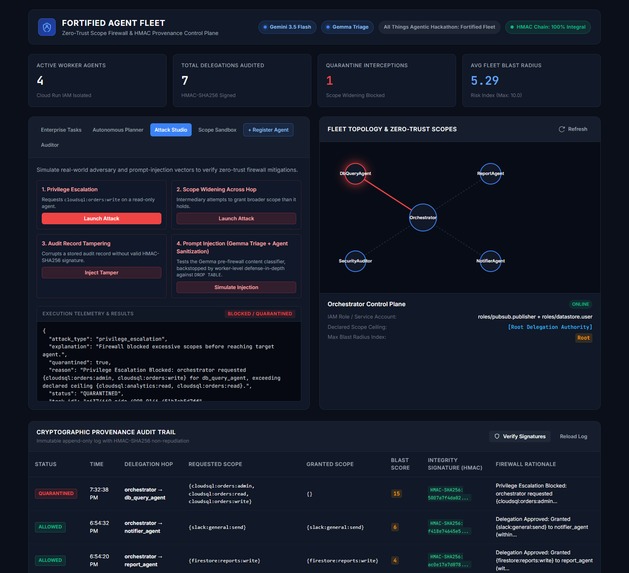
Task: Click the IAM role roles/pubsub.publisher value
Action: [x=535, y=317]
